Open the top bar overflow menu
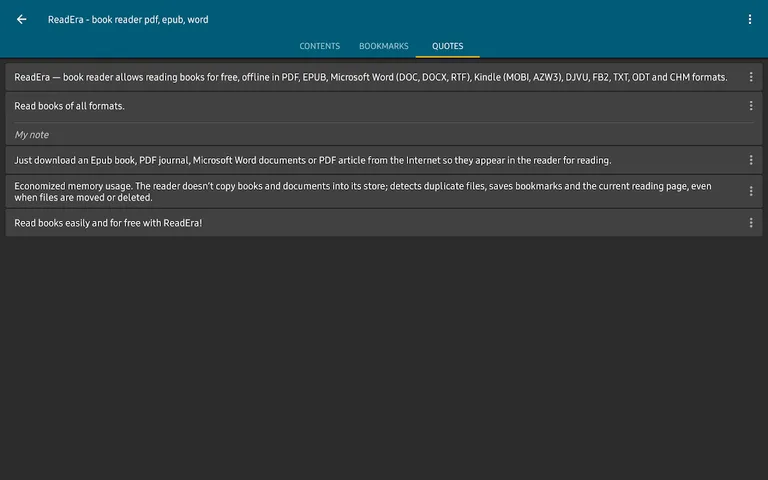 [749, 19]
